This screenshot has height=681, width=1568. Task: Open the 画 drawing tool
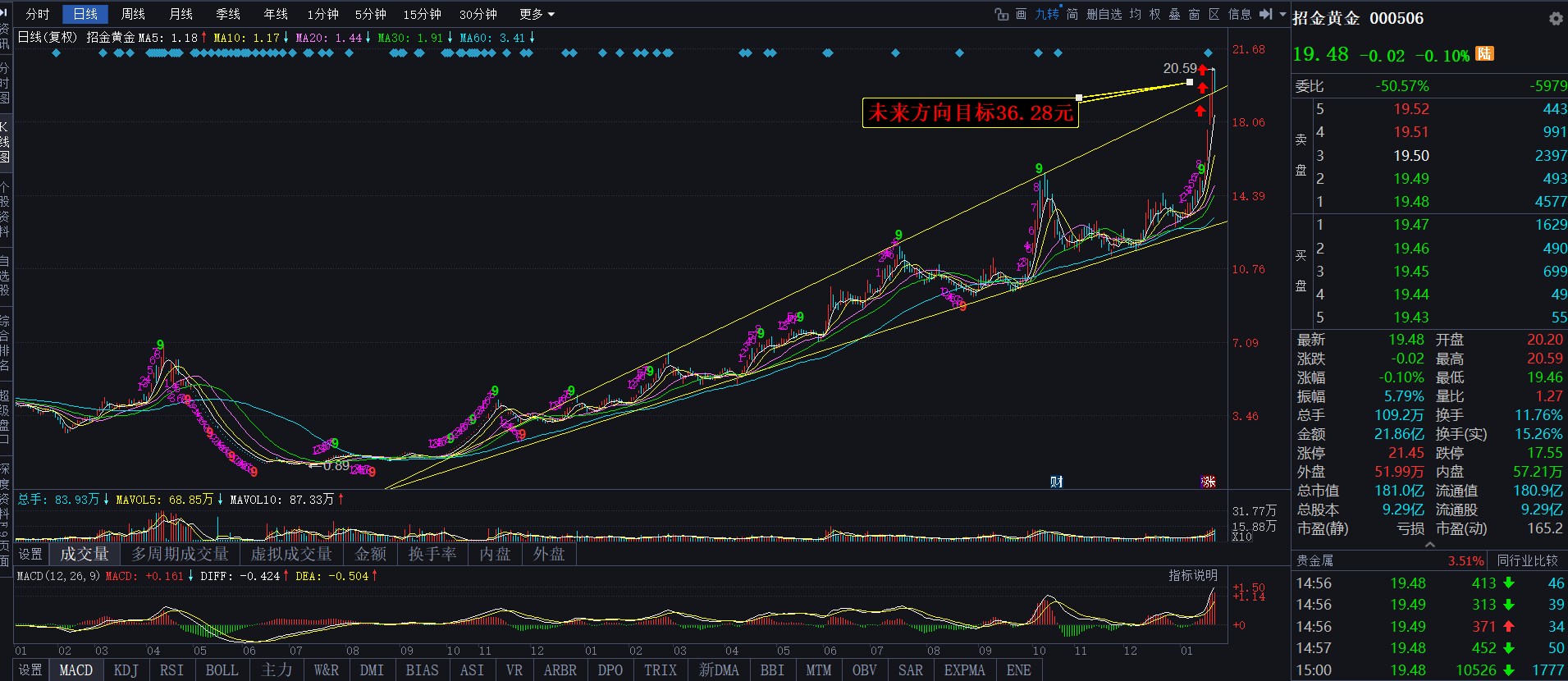point(1022,14)
